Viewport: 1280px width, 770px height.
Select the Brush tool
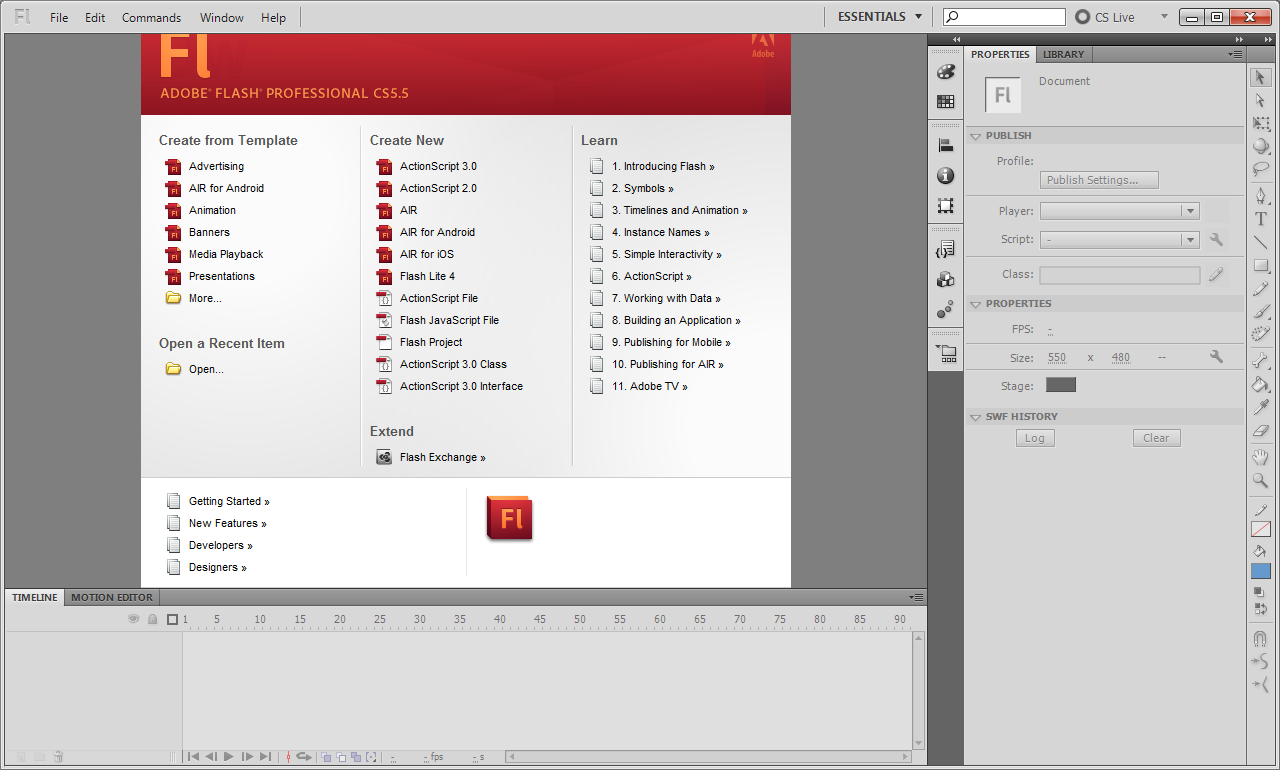tap(1260, 311)
